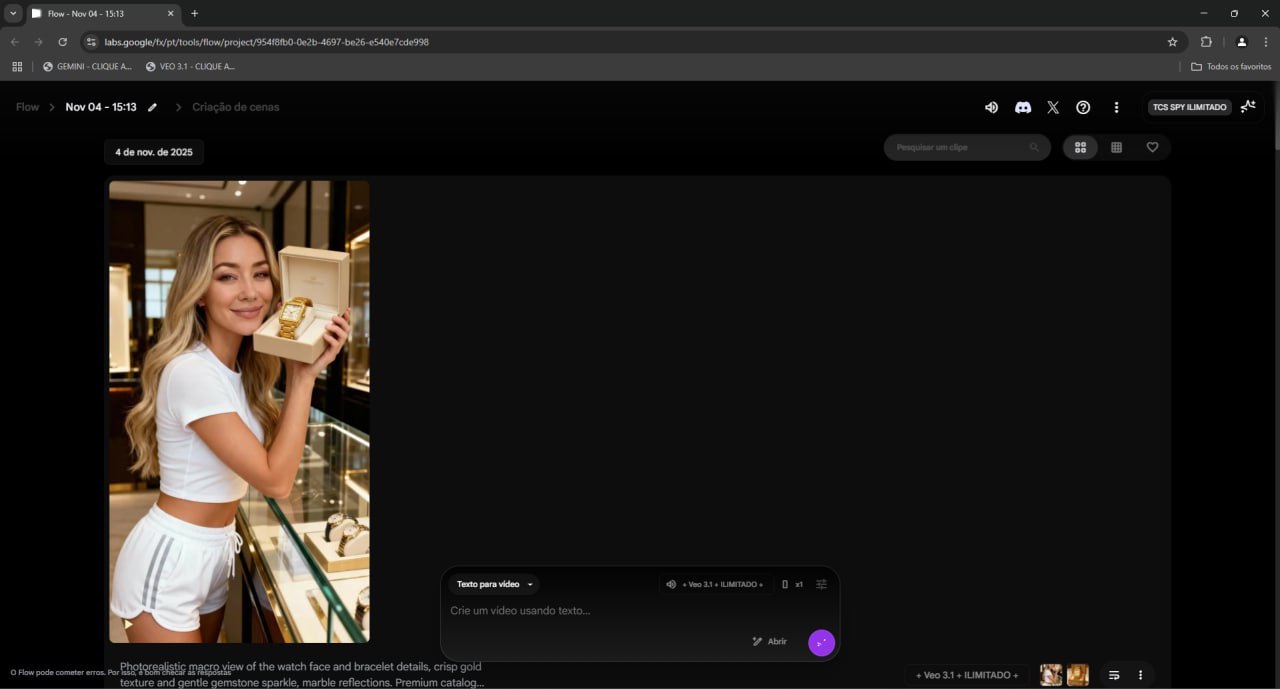
Task: Toggle the favorites heart filter
Action: [x=1152, y=147]
